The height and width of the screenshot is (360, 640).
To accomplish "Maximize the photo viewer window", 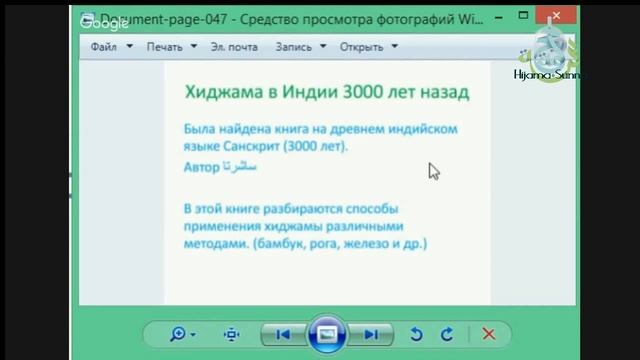I will click(x=523, y=16).
